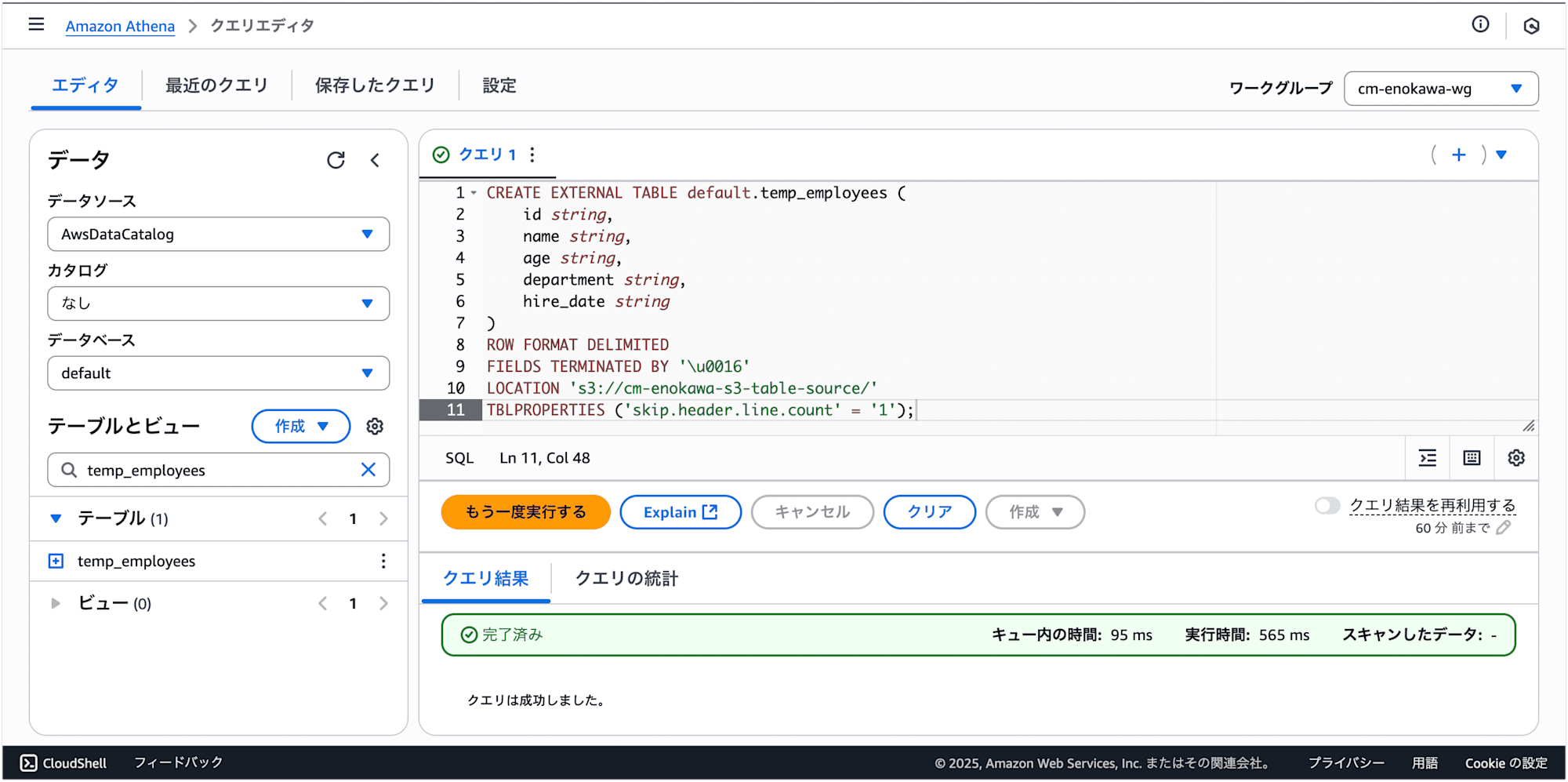The height and width of the screenshot is (782, 1568).
Task: Click the Explain button
Action: (x=681, y=512)
